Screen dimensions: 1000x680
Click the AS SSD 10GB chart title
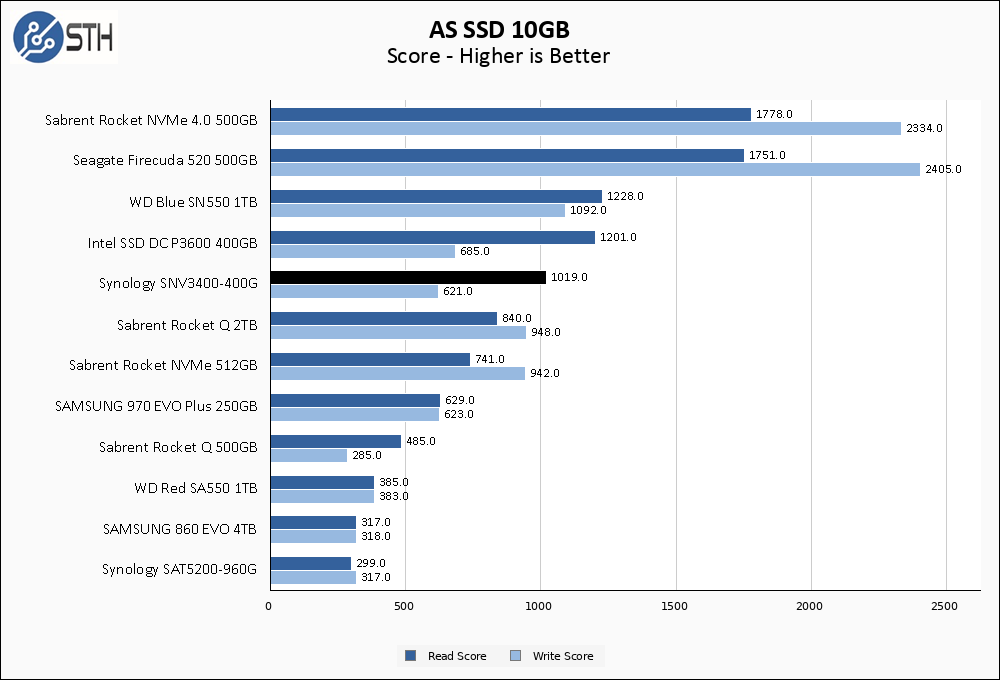(x=499, y=29)
